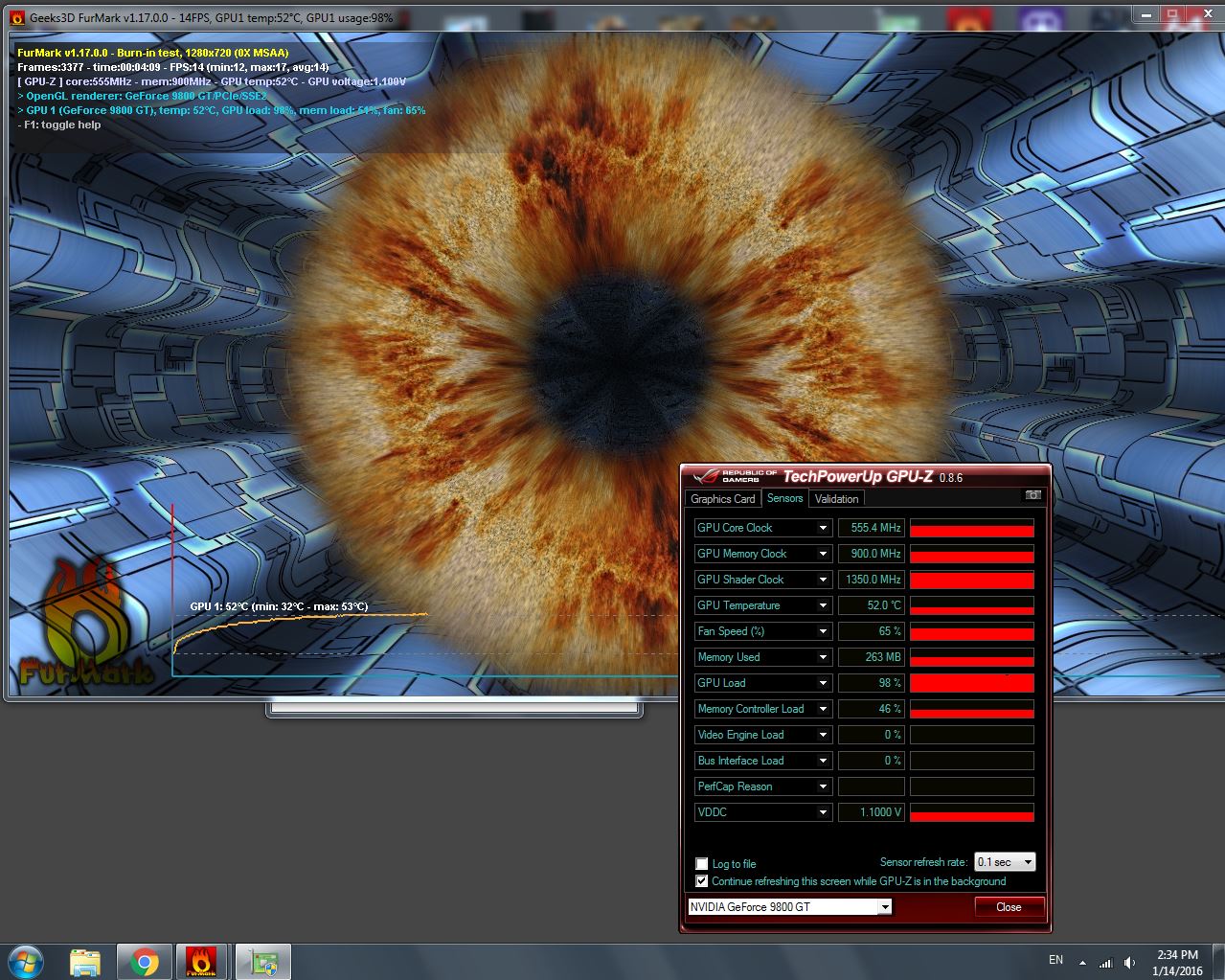This screenshot has width=1225, height=980.
Task: Expand the PerfCap Reason dropdown
Action: pyautogui.click(x=823, y=786)
